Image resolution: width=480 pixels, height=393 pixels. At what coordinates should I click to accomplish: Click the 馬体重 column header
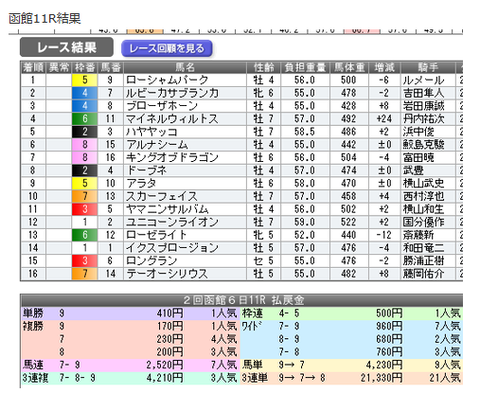click(349, 68)
